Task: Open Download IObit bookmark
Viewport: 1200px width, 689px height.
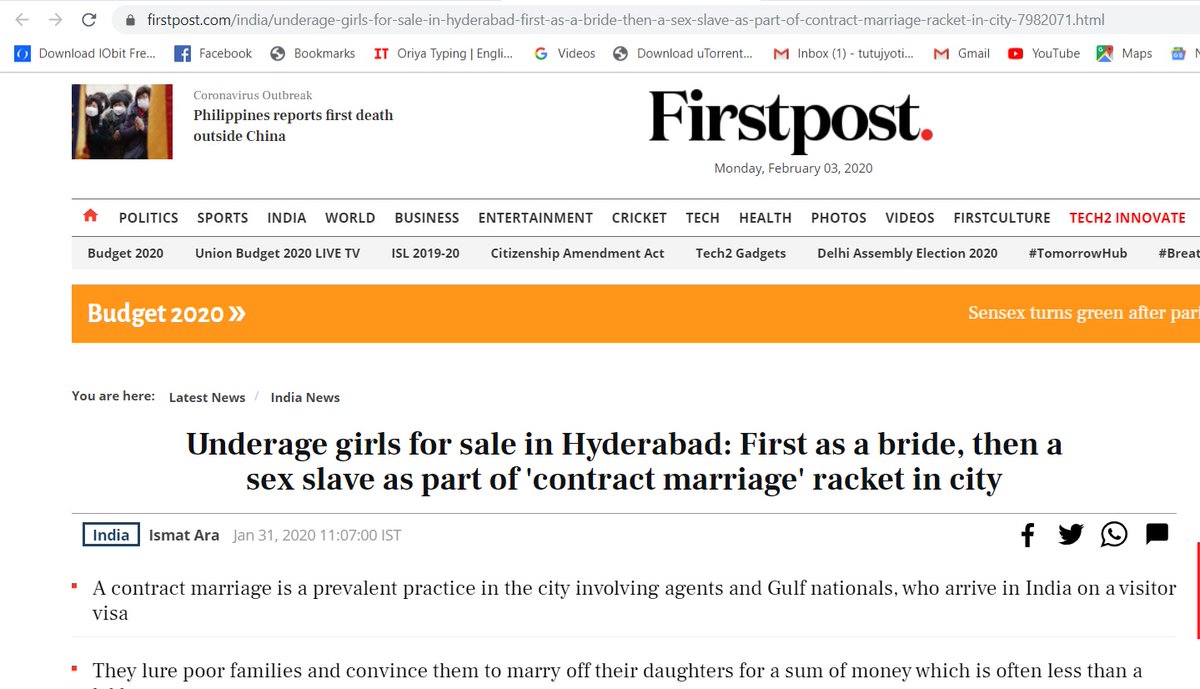Action: 85,54
